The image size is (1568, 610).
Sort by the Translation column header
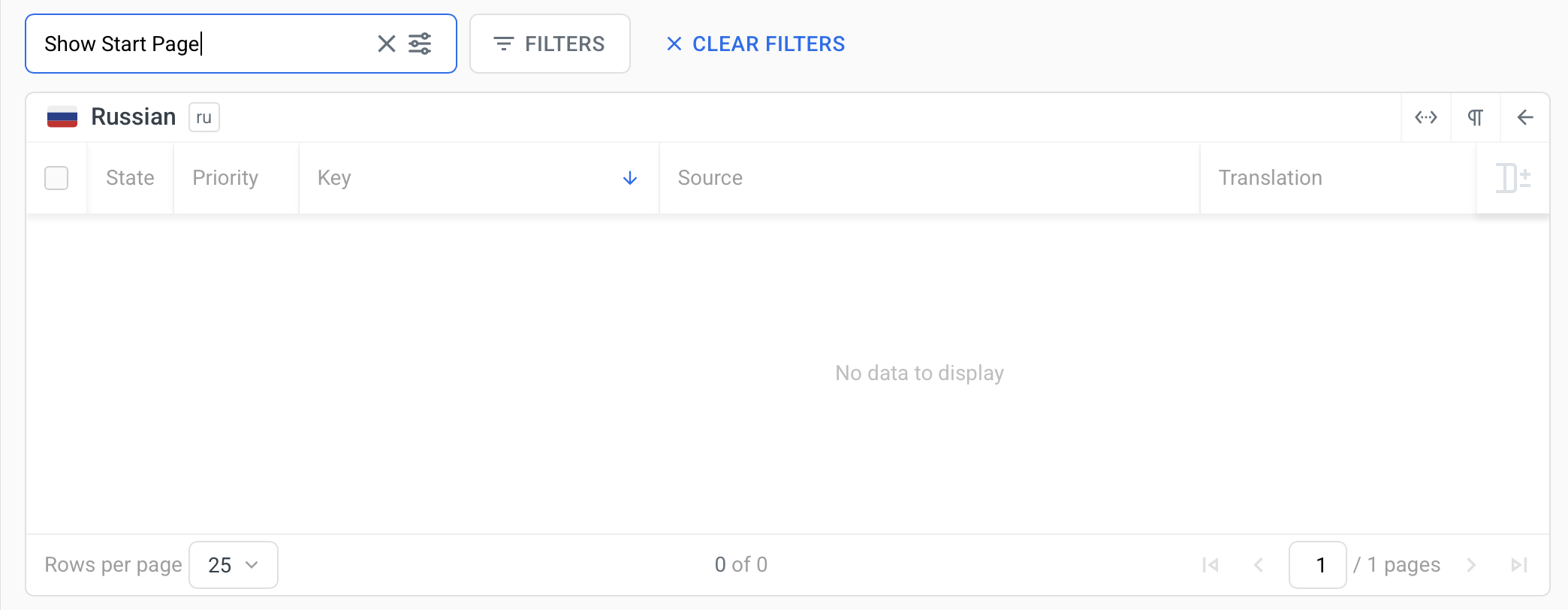coord(1270,178)
